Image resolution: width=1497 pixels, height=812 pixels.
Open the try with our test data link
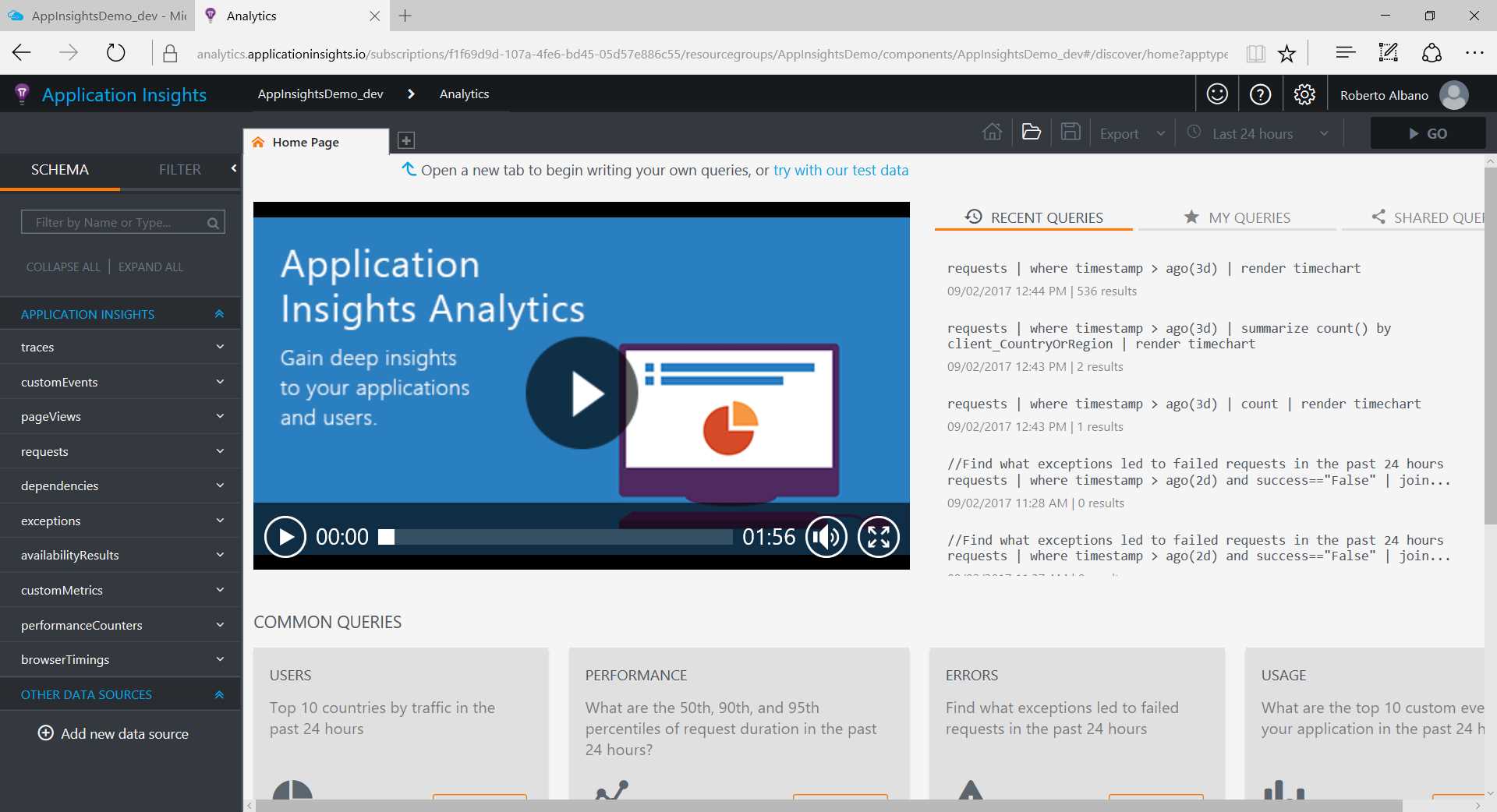coord(841,170)
